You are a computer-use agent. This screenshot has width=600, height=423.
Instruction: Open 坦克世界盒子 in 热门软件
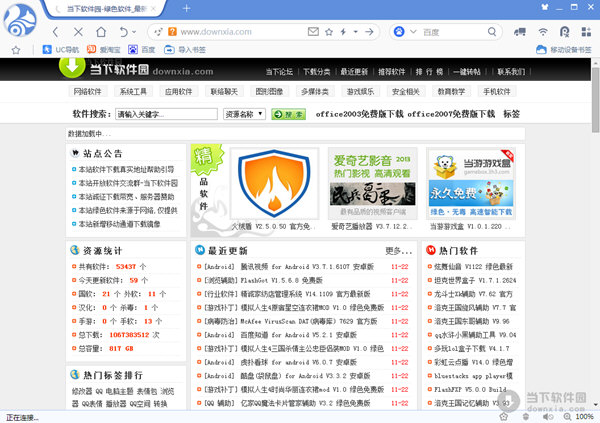tap(475, 280)
